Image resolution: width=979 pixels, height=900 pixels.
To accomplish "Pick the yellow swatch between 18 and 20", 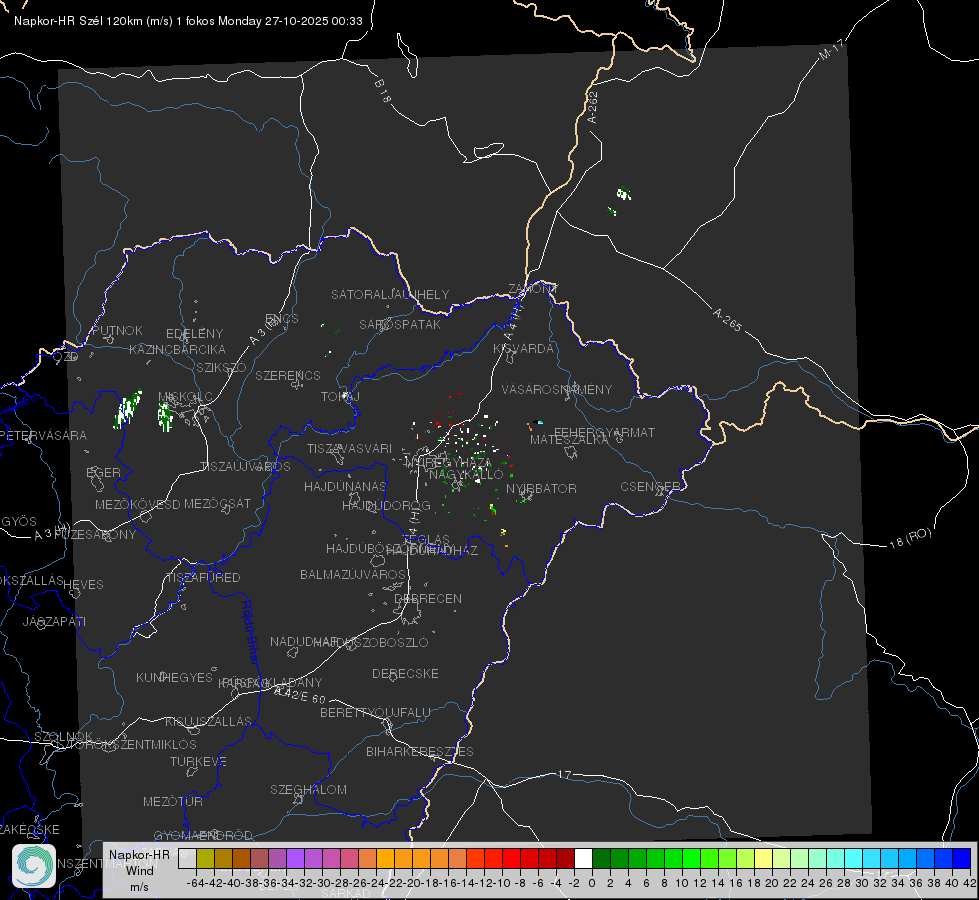I will tap(764, 858).
